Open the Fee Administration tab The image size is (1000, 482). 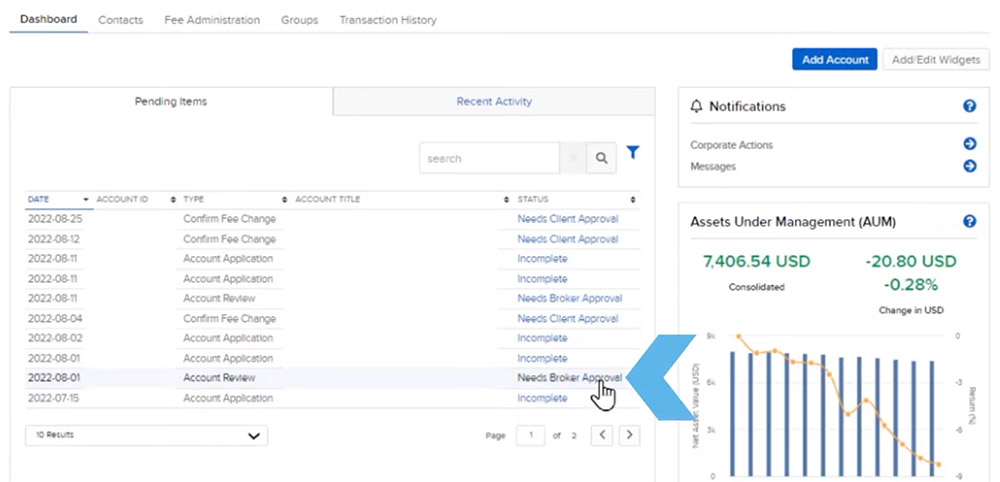(212, 20)
